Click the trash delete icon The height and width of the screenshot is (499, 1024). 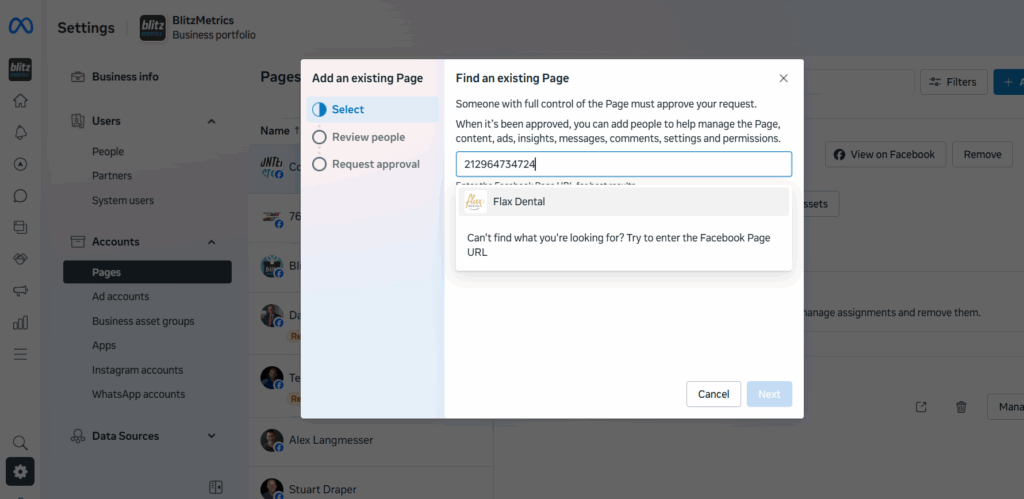click(x=961, y=407)
